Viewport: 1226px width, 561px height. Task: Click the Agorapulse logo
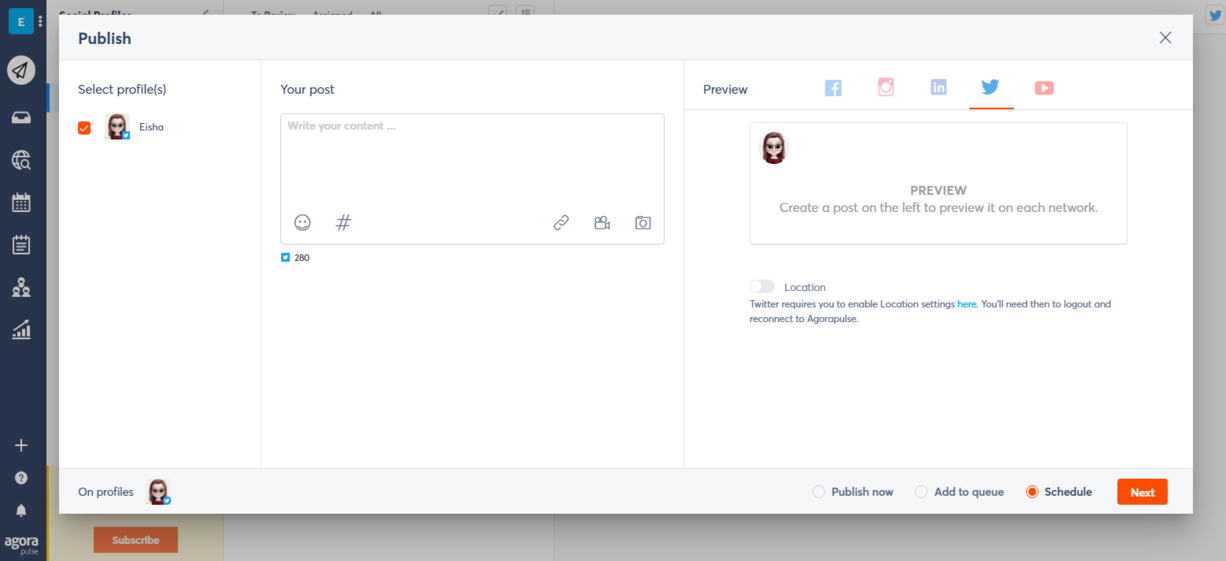click(x=21, y=544)
